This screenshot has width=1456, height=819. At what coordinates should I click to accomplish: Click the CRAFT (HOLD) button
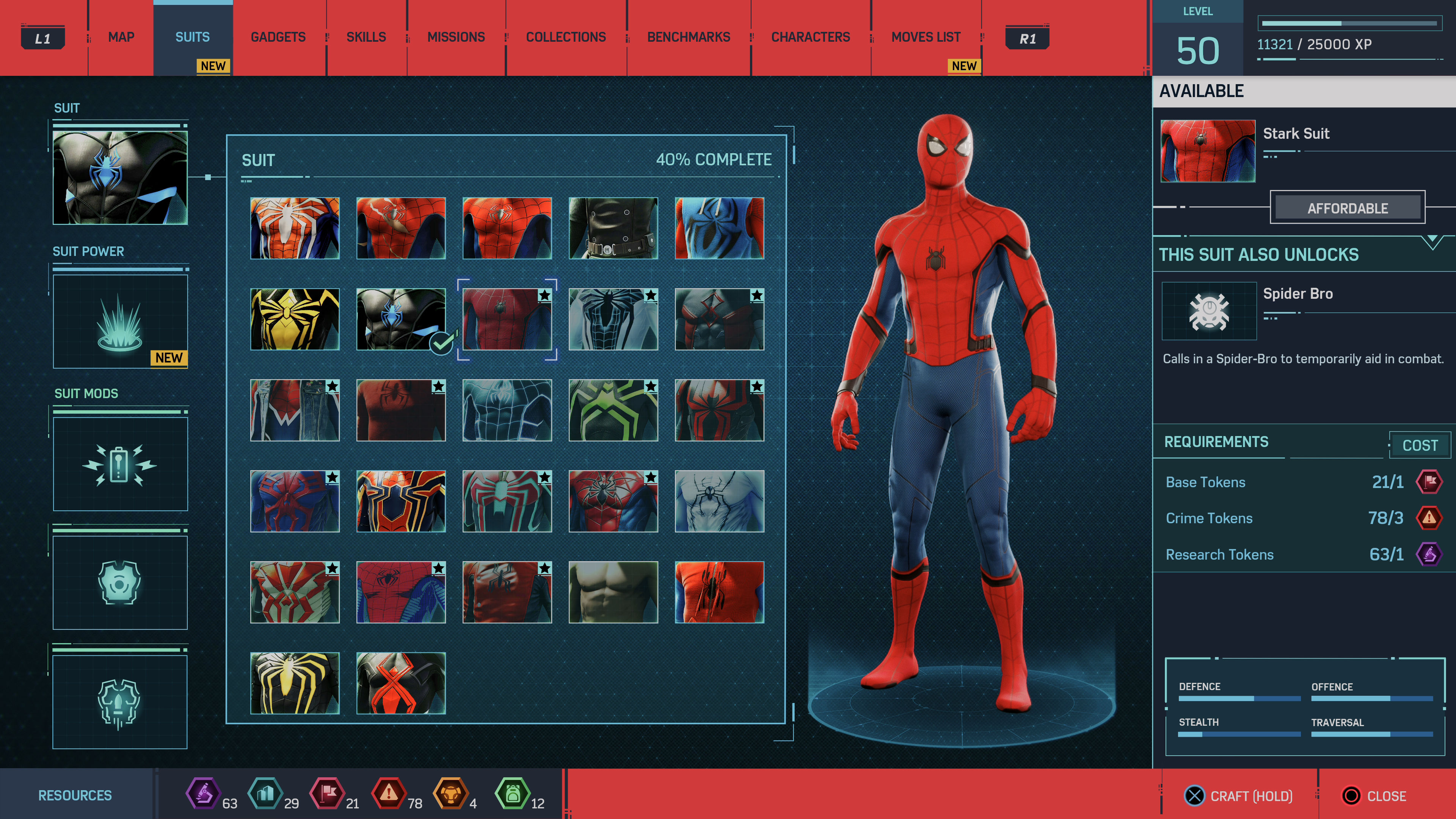(1238, 796)
